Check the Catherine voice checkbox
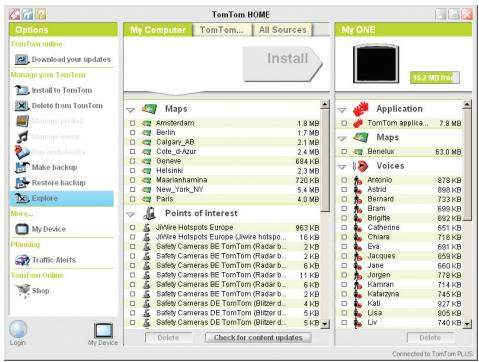 (x=344, y=228)
